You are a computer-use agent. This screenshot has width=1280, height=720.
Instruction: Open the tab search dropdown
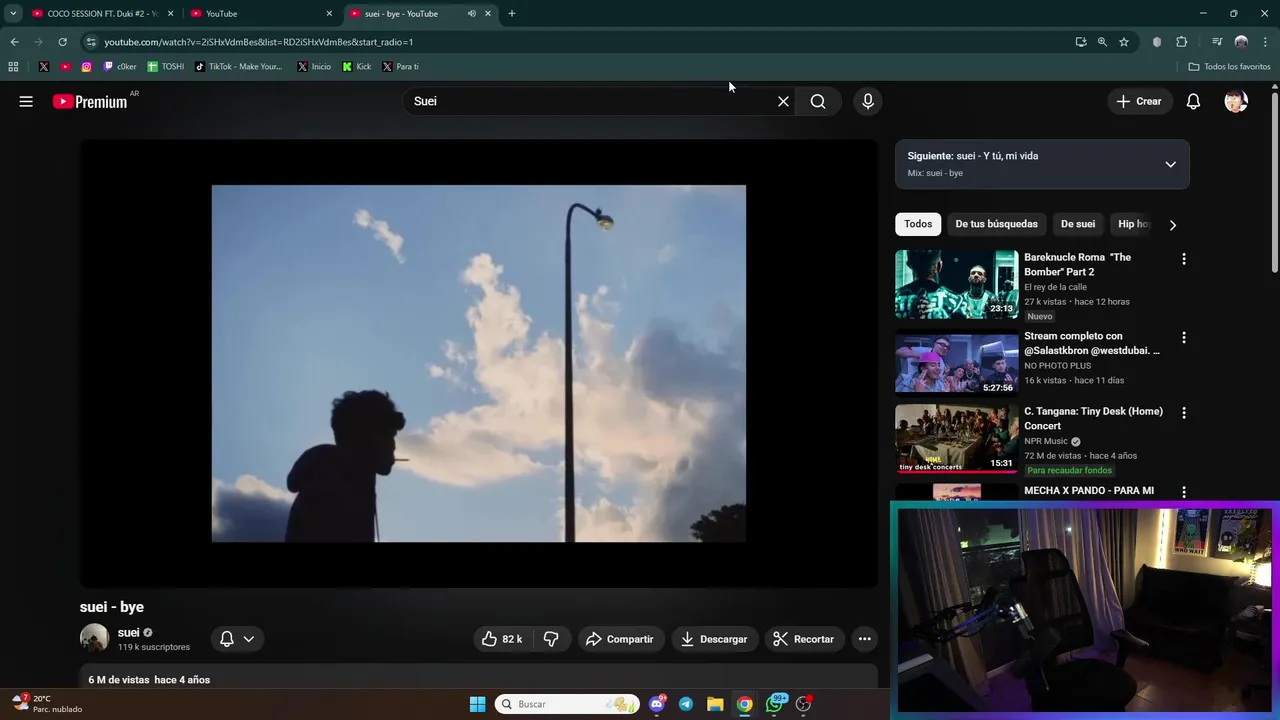tap(13, 13)
